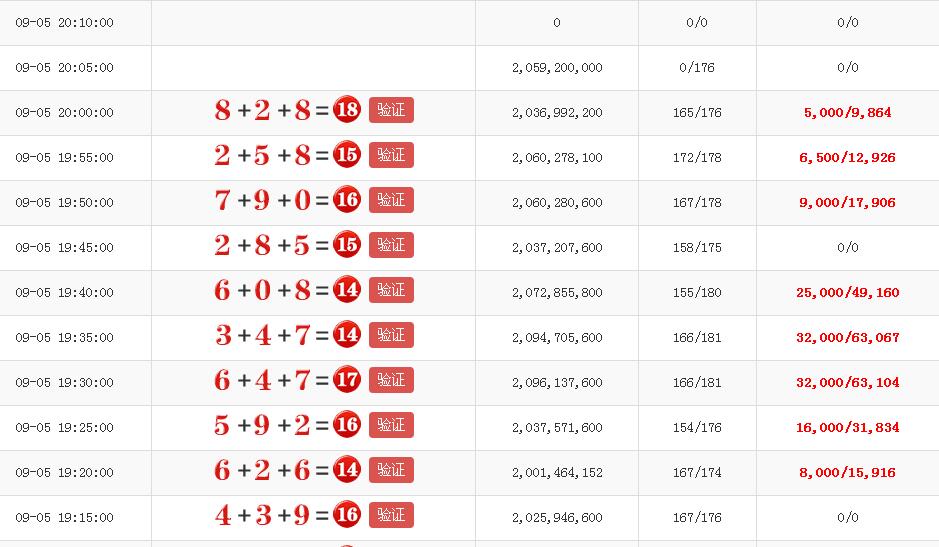This screenshot has height=547, width=939.
Task: Click 验证 next to 3+4+7=14
Action: coord(391,335)
